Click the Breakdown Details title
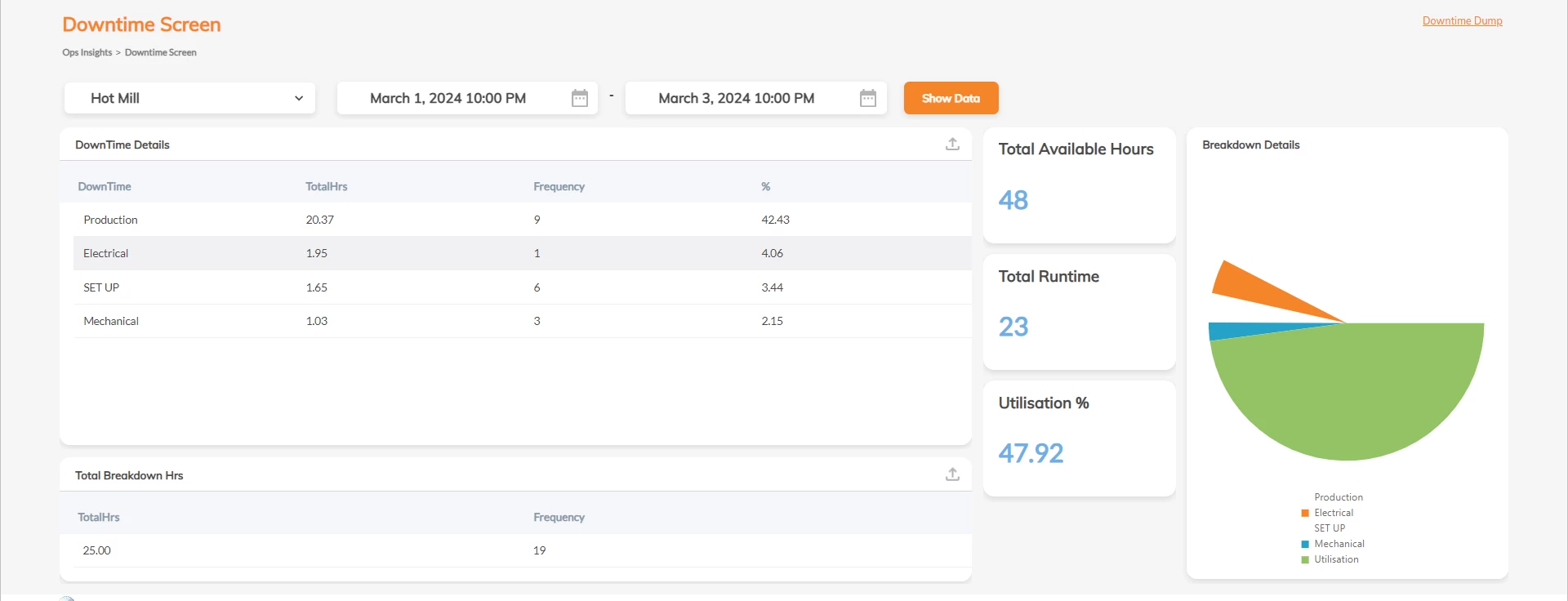The height and width of the screenshot is (601, 1568). coord(1251,145)
